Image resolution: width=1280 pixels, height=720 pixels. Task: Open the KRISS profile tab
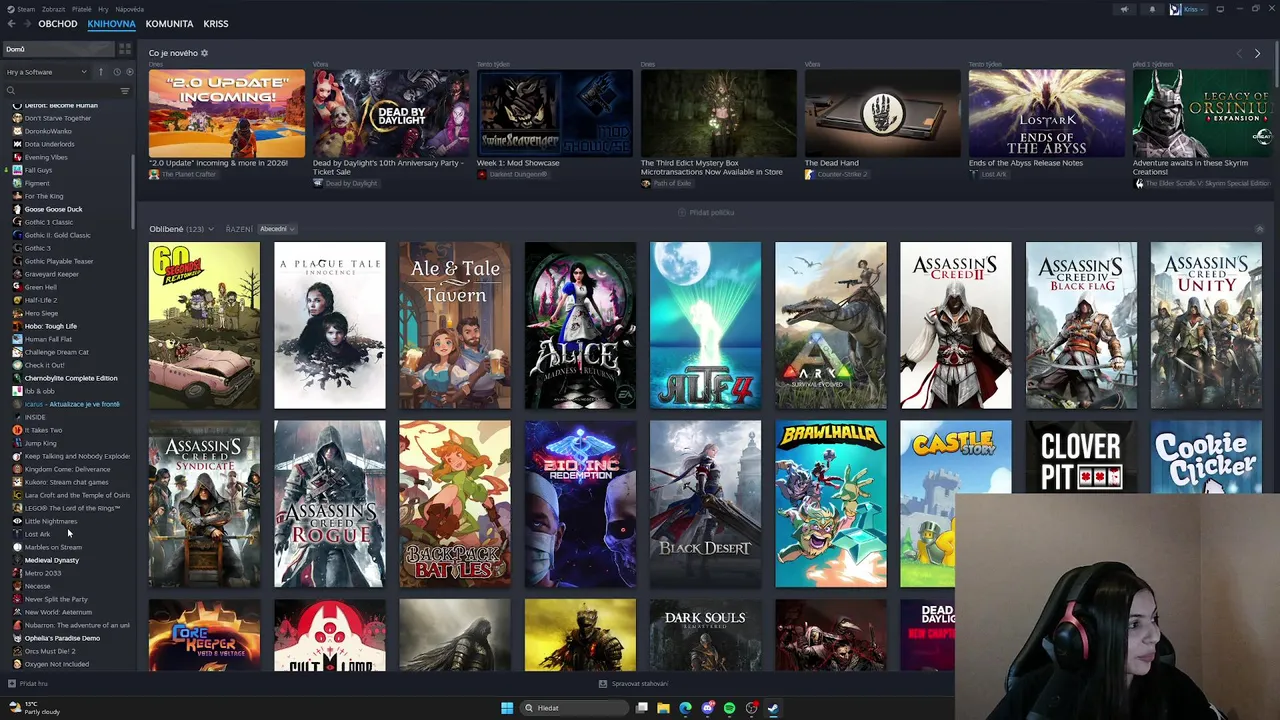click(215, 23)
